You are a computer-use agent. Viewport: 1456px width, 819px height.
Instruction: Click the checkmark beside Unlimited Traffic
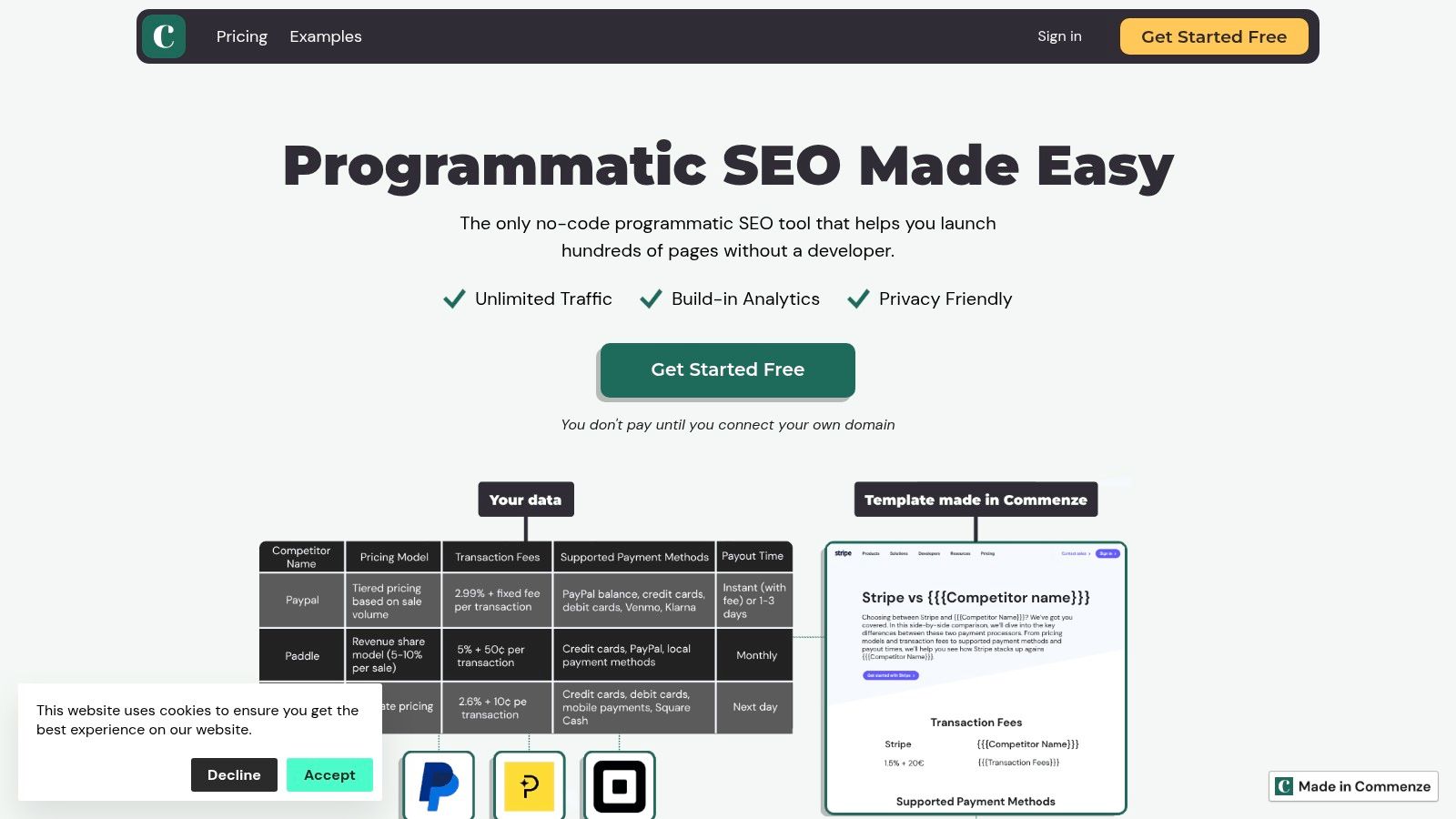click(454, 299)
